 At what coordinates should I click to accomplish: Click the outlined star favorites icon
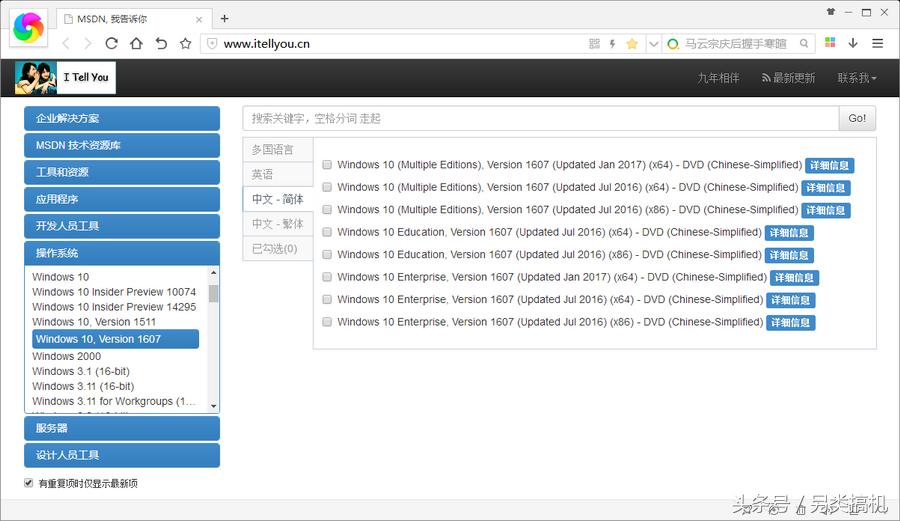coord(185,44)
